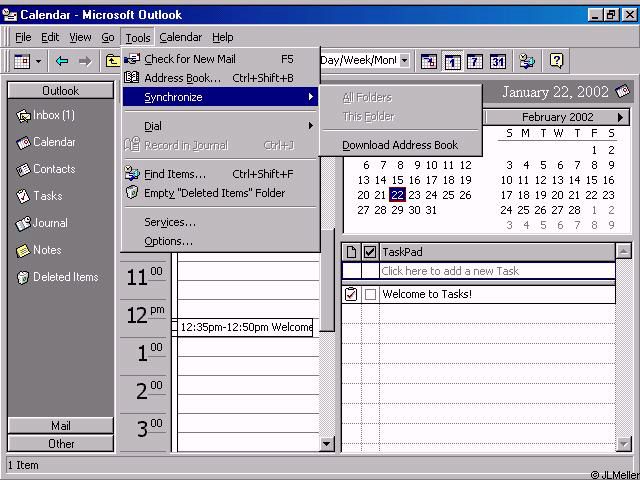Select January 22 in date navigator

(397, 195)
